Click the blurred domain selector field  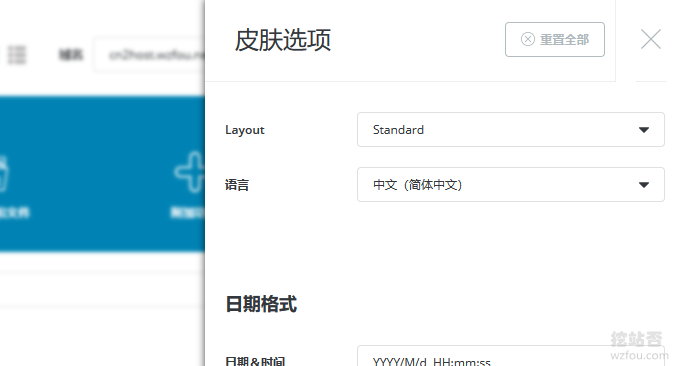click(x=150, y=55)
